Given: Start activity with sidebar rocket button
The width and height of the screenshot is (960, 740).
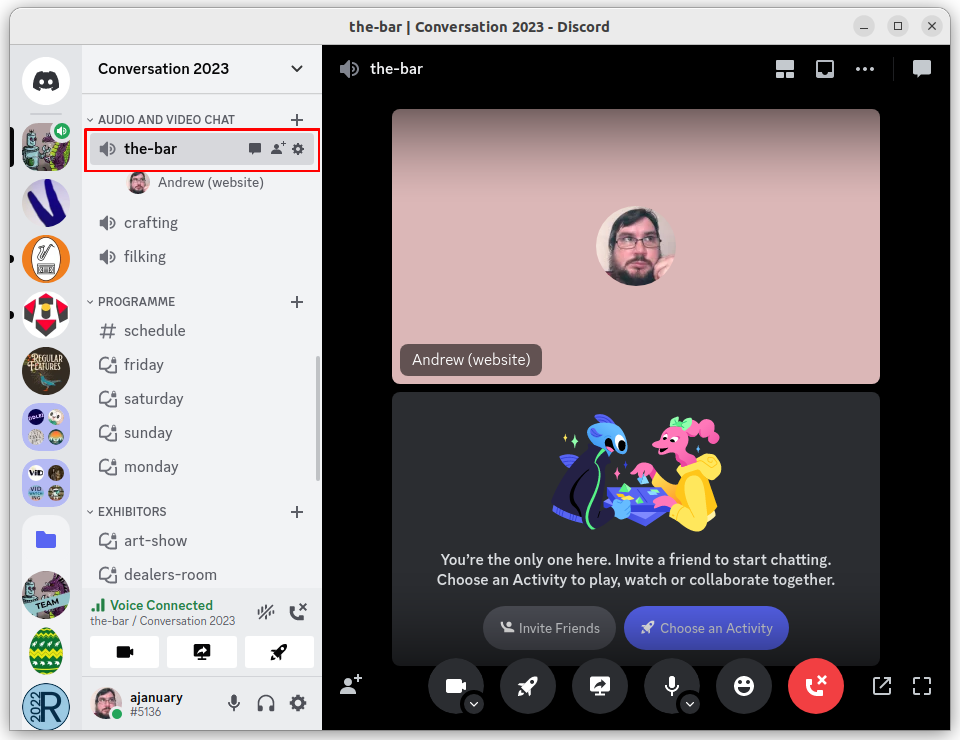Looking at the screenshot, I should (x=279, y=652).
